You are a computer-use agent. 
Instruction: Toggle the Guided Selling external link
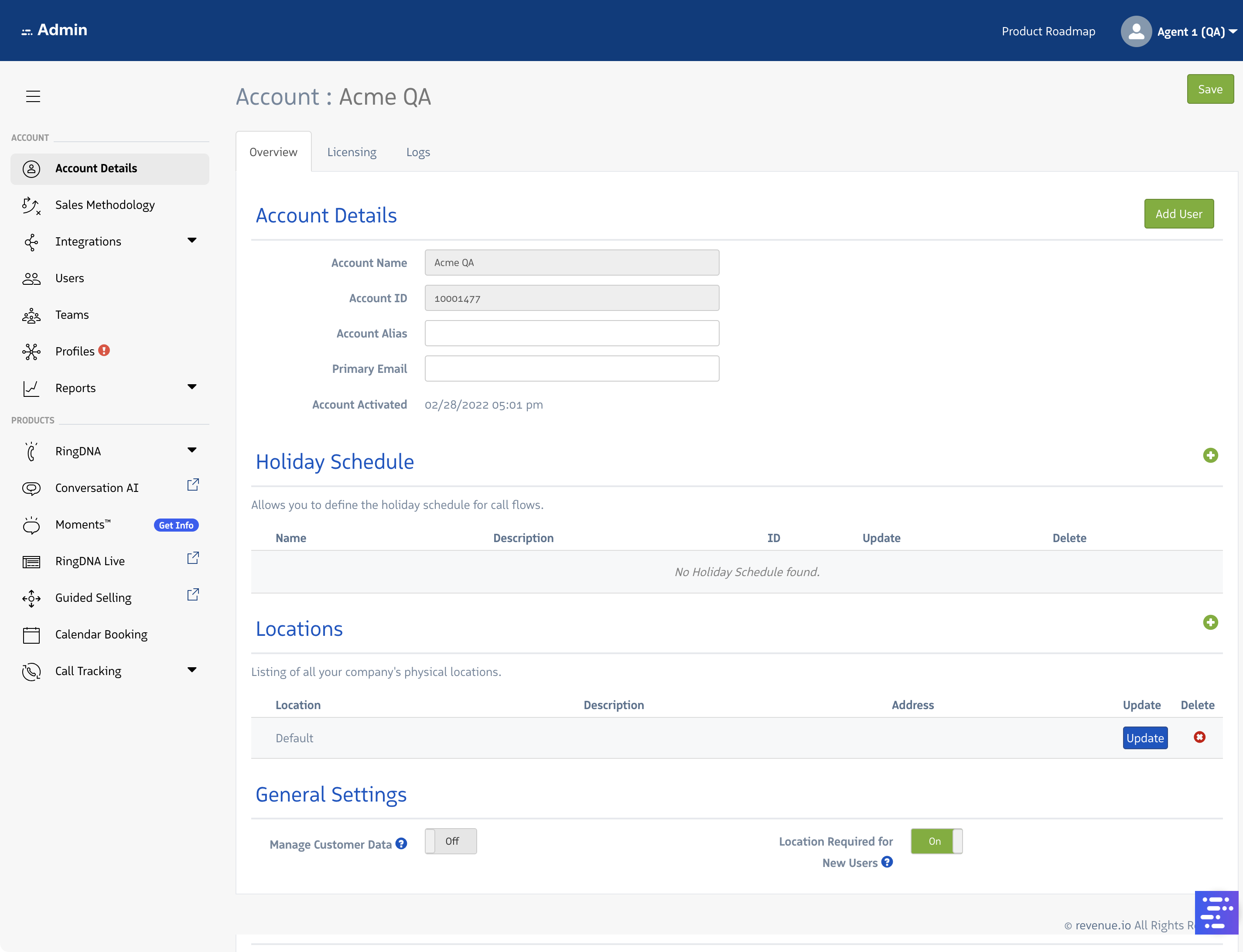tap(193, 595)
